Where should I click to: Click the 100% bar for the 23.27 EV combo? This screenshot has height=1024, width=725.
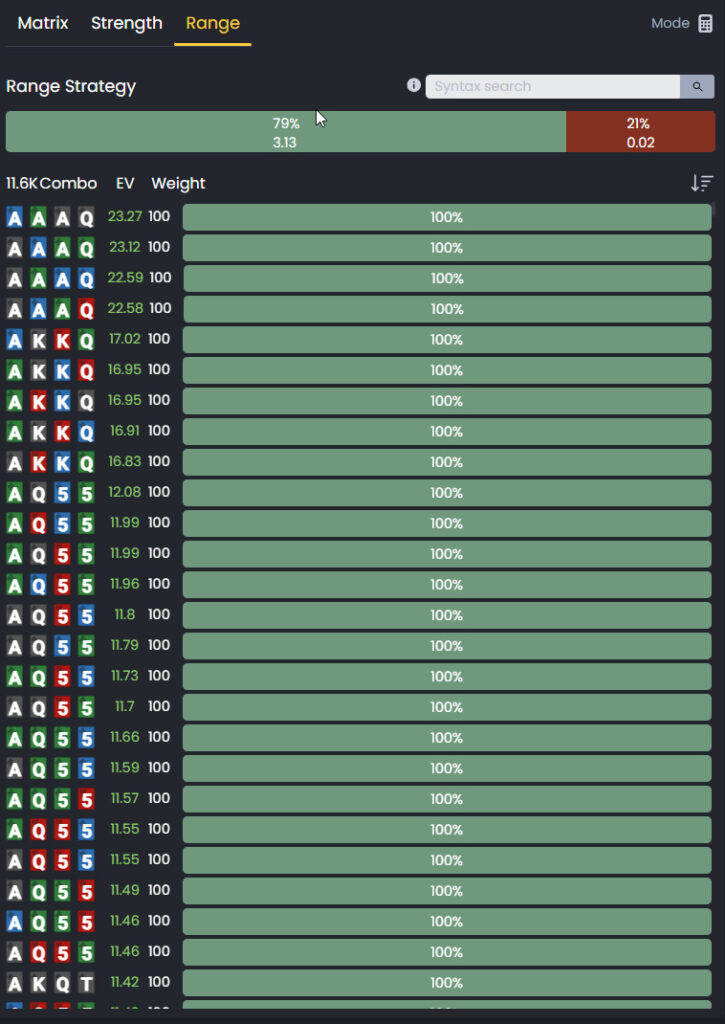(447, 217)
